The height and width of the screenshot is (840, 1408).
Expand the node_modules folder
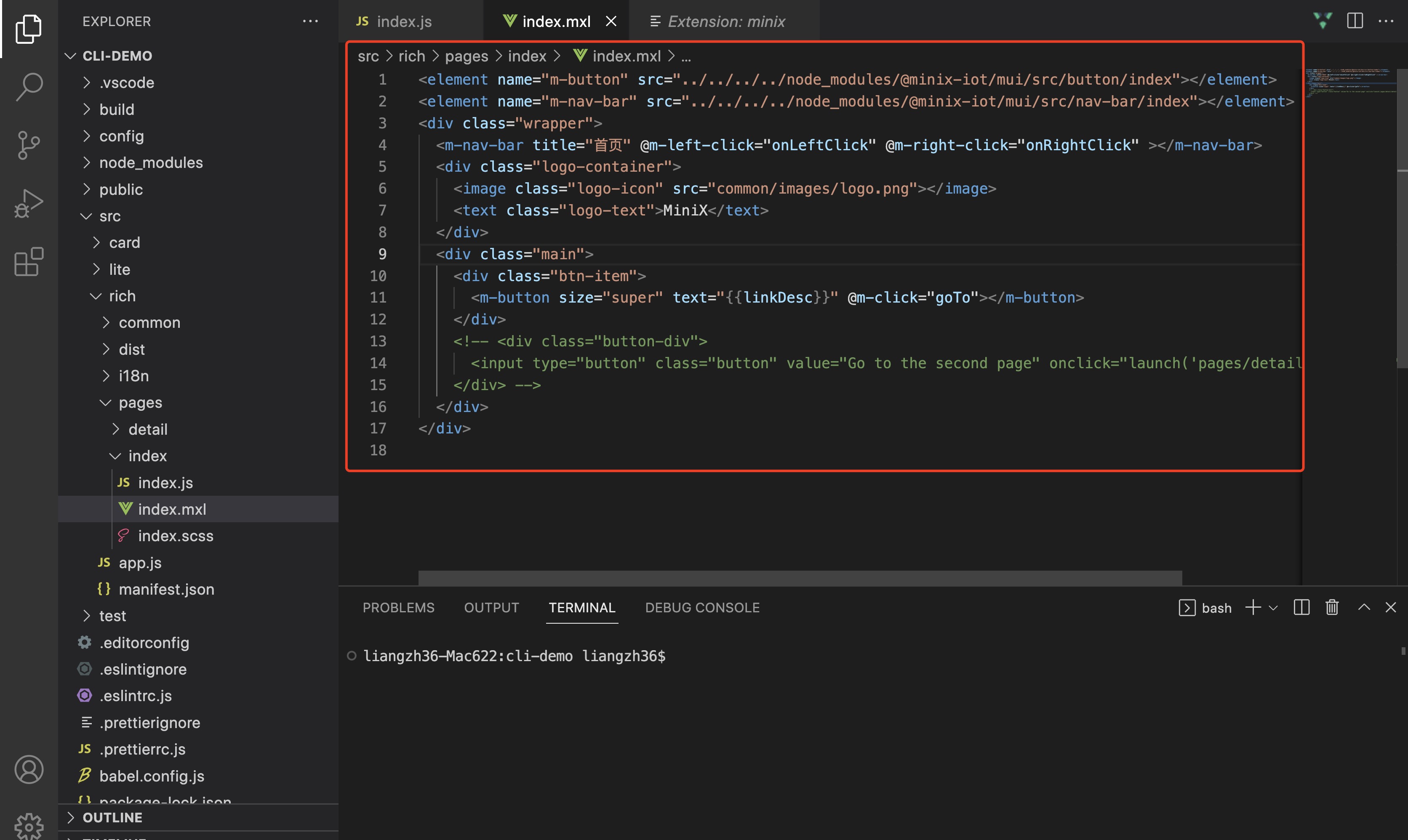[x=198, y=162]
